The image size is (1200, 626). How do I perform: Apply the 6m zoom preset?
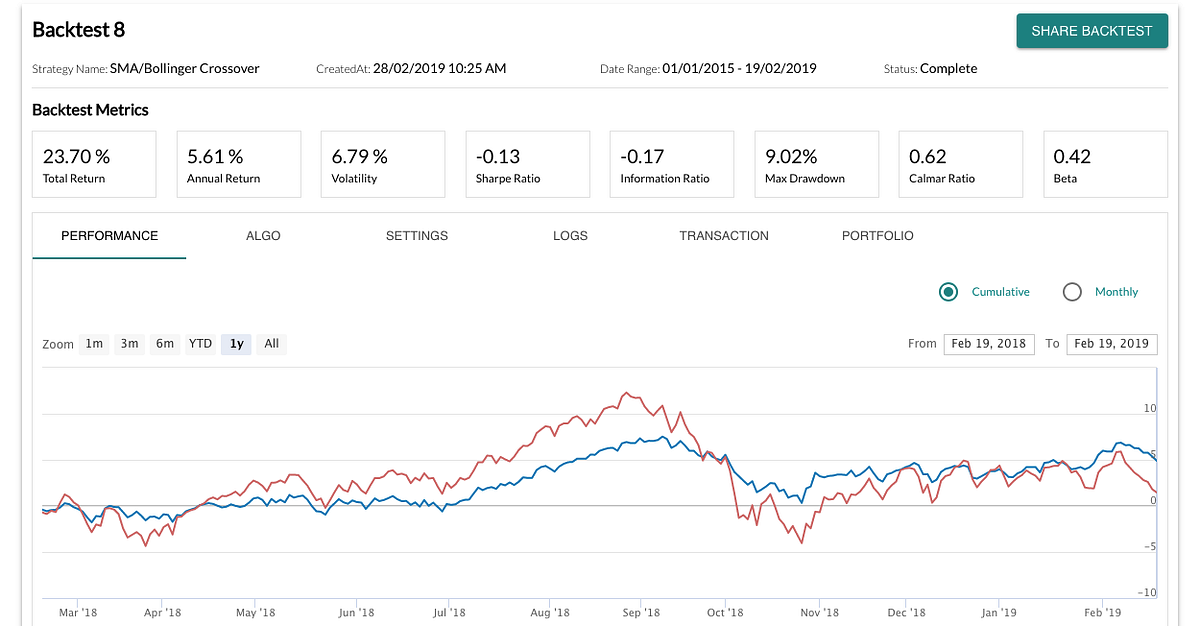point(164,343)
